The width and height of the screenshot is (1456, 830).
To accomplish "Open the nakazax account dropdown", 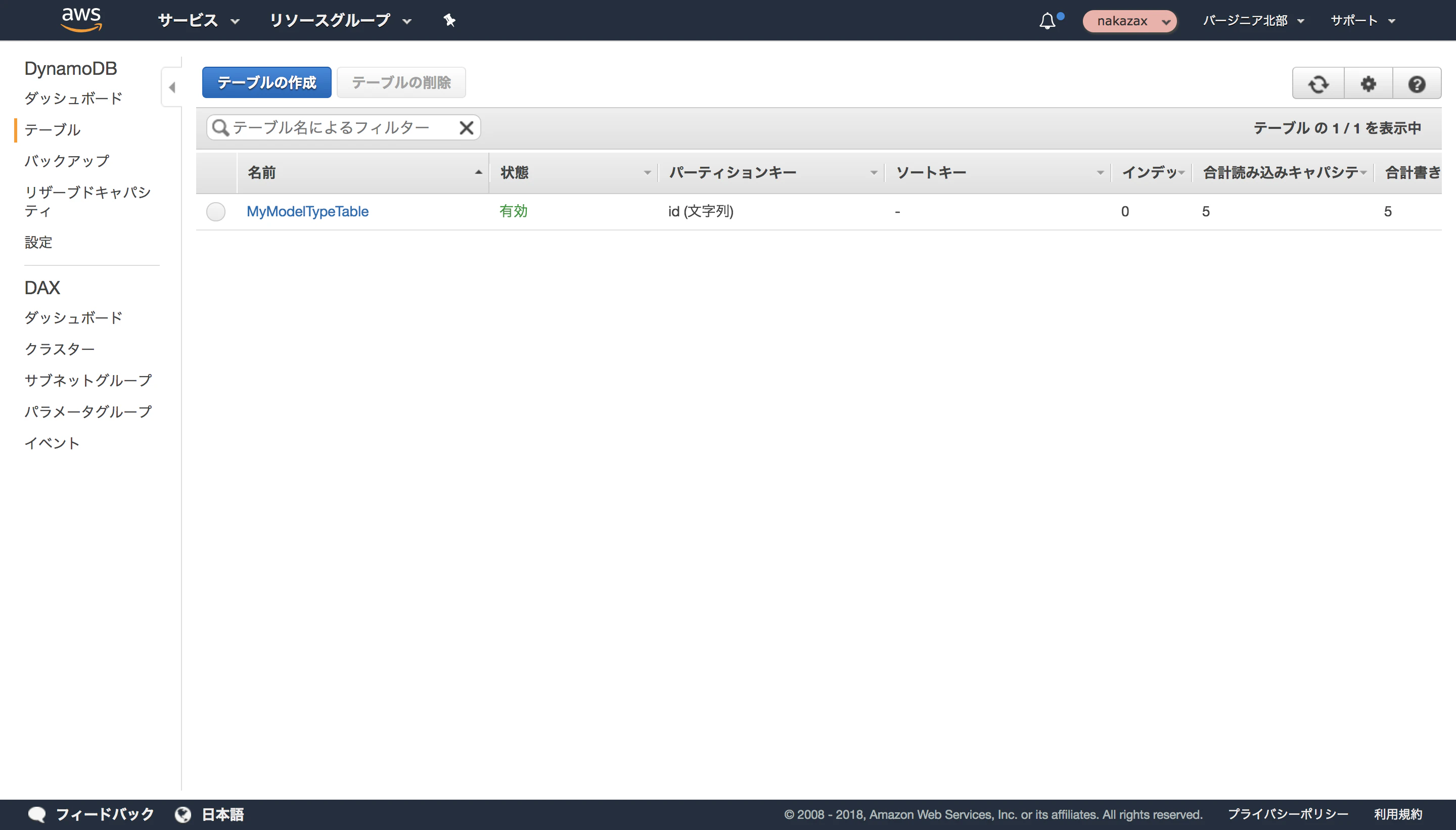I will tap(1129, 21).
